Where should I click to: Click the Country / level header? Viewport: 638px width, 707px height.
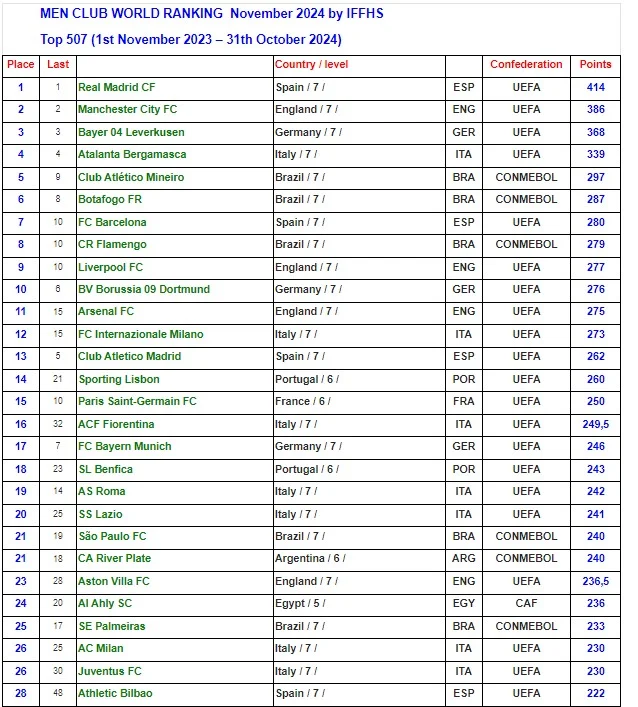(x=312, y=64)
